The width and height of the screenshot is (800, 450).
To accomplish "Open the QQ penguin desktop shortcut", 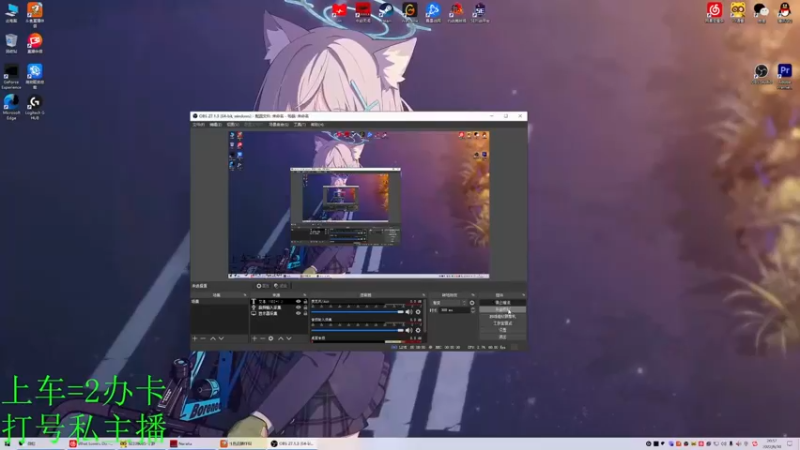I will [x=785, y=10].
